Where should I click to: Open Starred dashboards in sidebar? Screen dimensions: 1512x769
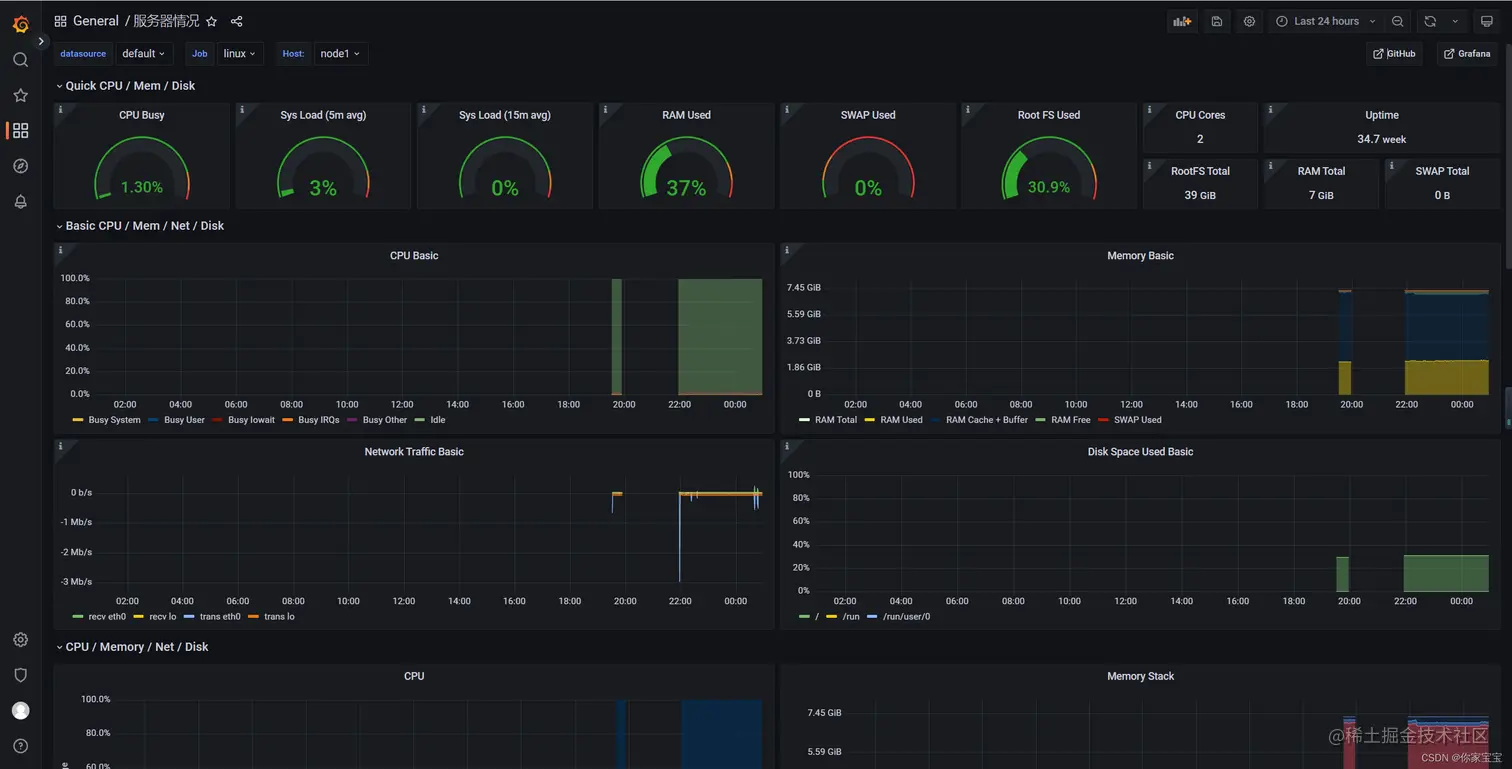20,95
